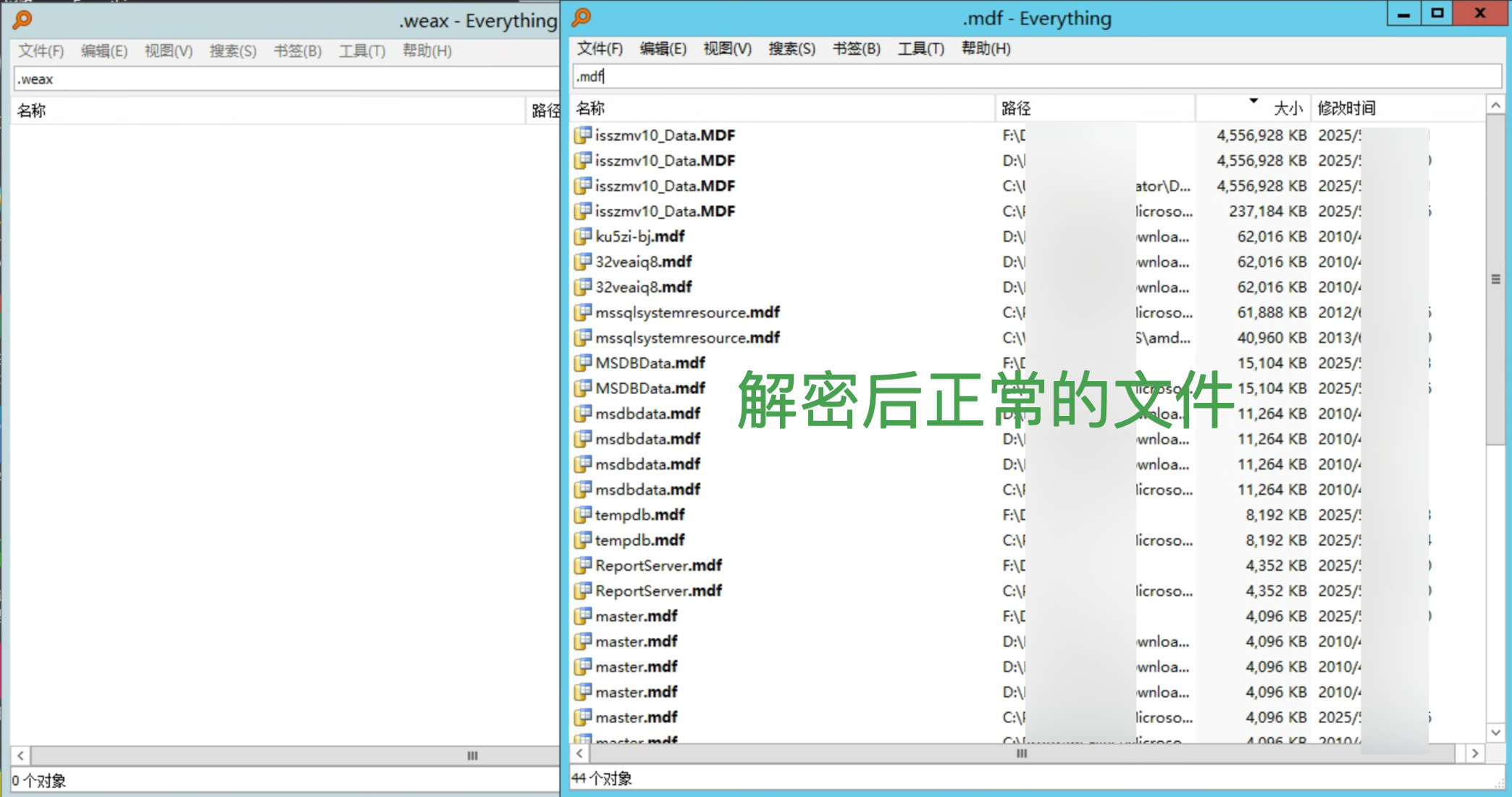
Task: Sort by 修改时间 column header
Action: 1398,109
